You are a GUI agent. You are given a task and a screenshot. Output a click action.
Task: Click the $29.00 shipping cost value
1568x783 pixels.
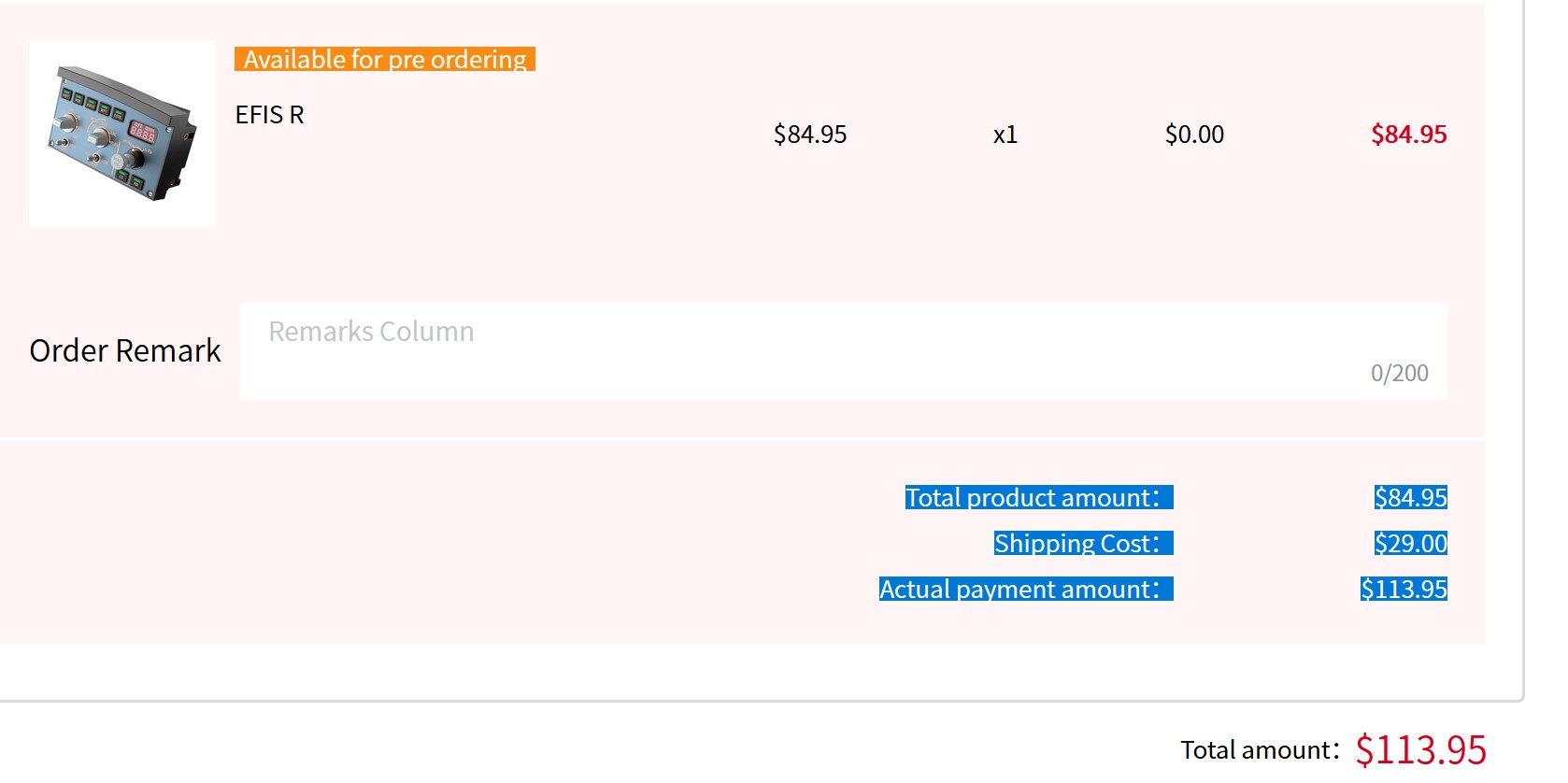pyautogui.click(x=1411, y=543)
